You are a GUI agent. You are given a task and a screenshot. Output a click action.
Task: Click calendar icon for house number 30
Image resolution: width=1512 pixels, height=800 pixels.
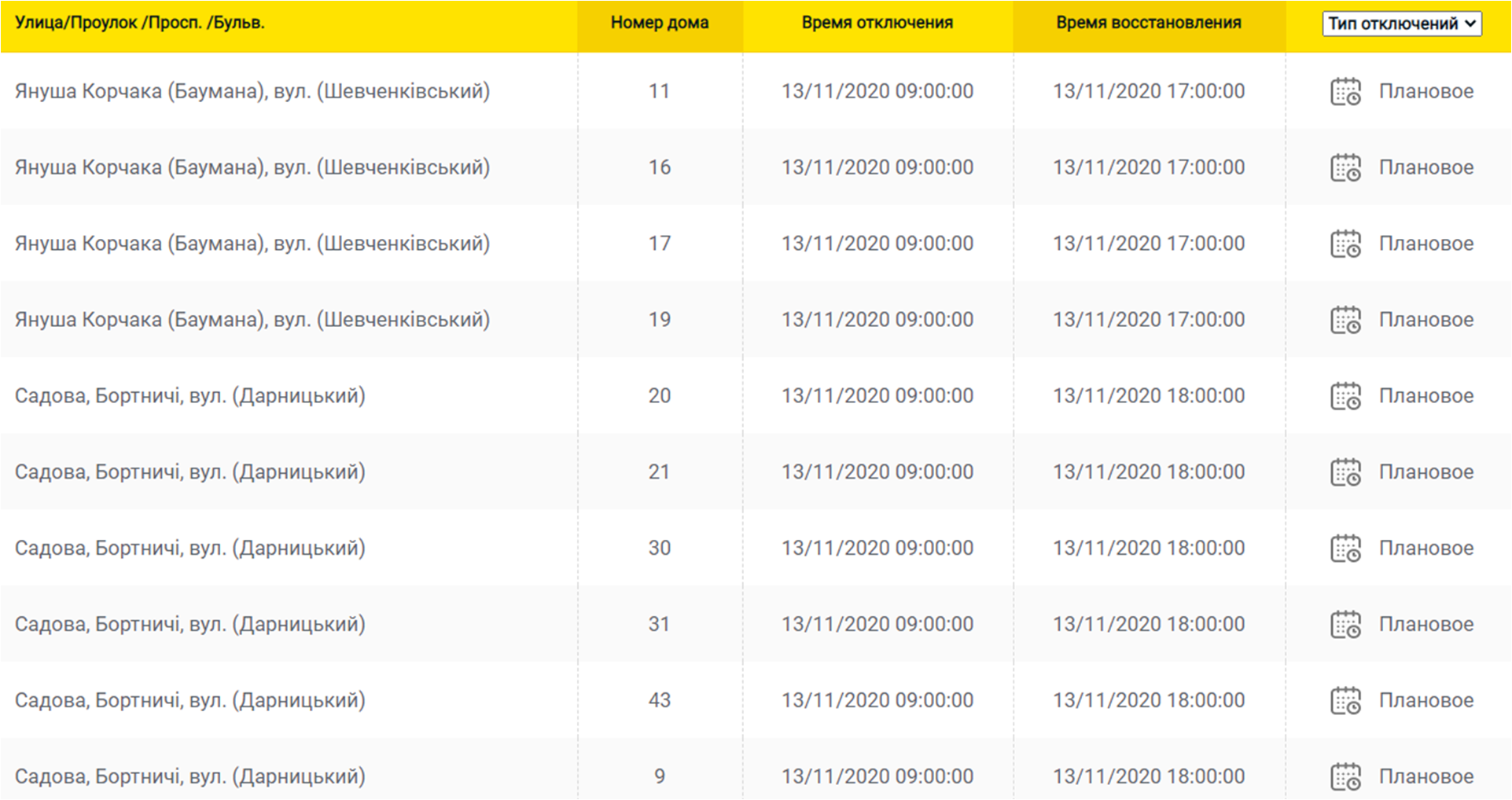tap(1345, 549)
